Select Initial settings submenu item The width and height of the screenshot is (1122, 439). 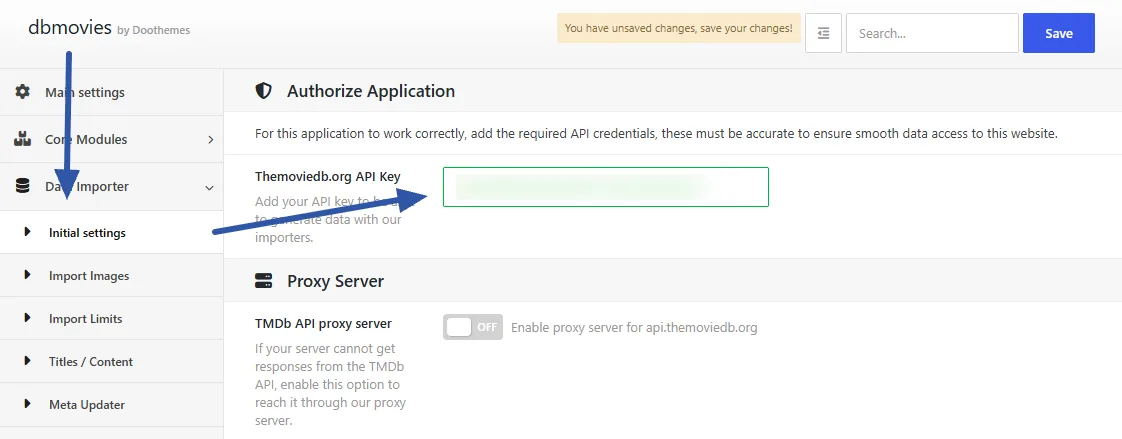tap(112, 232)
